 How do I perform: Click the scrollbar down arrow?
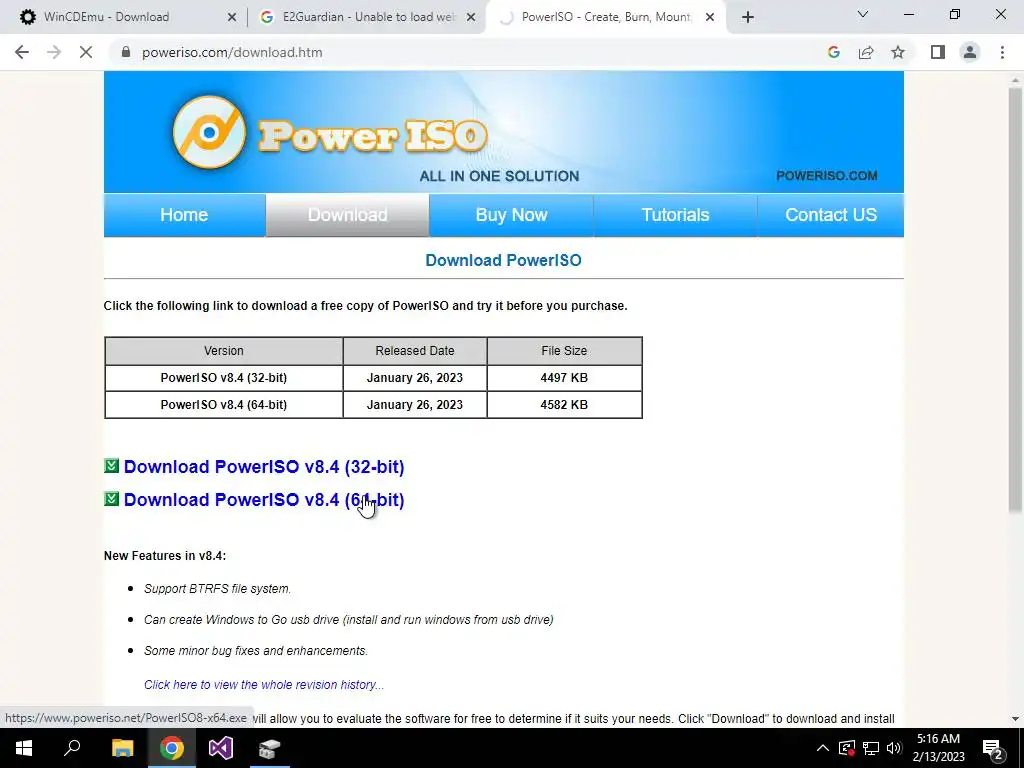coord(1015,718)
